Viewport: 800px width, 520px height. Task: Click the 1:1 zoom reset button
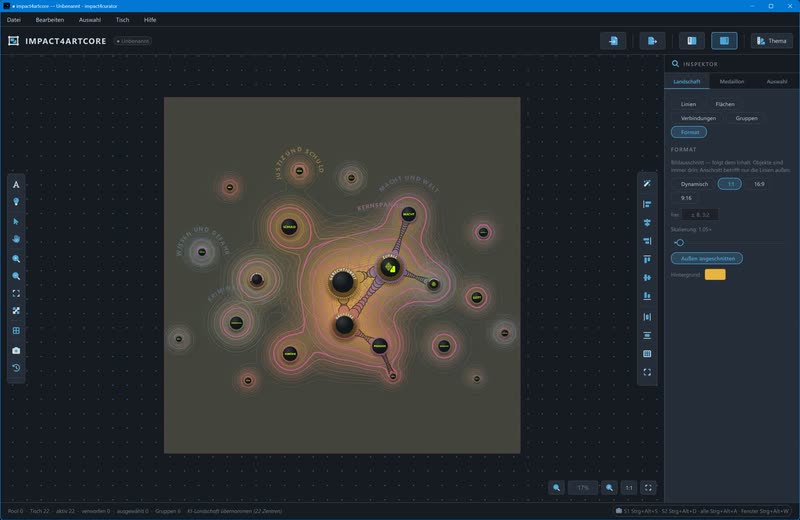tap(629, 488)
